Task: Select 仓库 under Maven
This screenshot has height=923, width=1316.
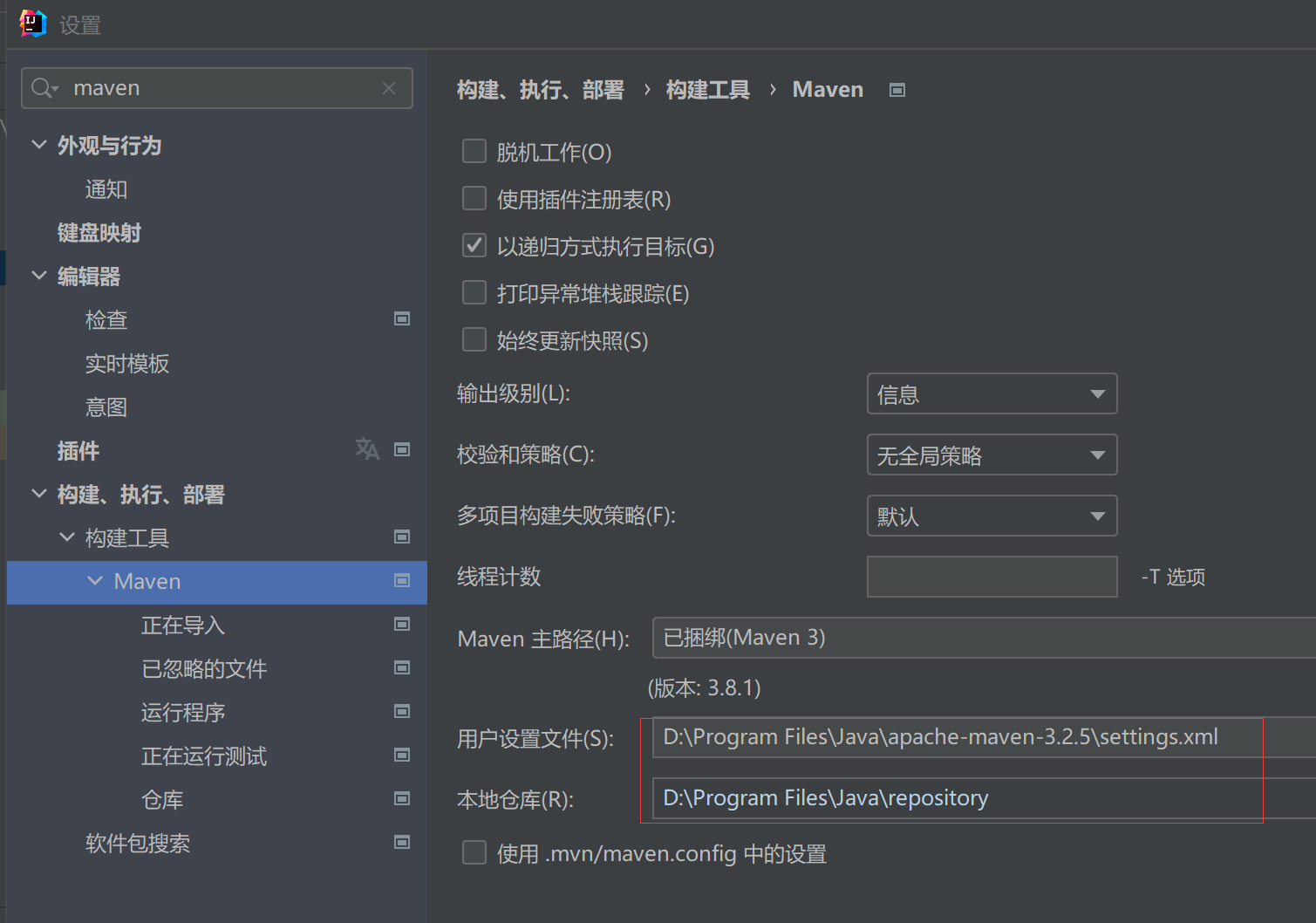Action: (x=162, y=800)
